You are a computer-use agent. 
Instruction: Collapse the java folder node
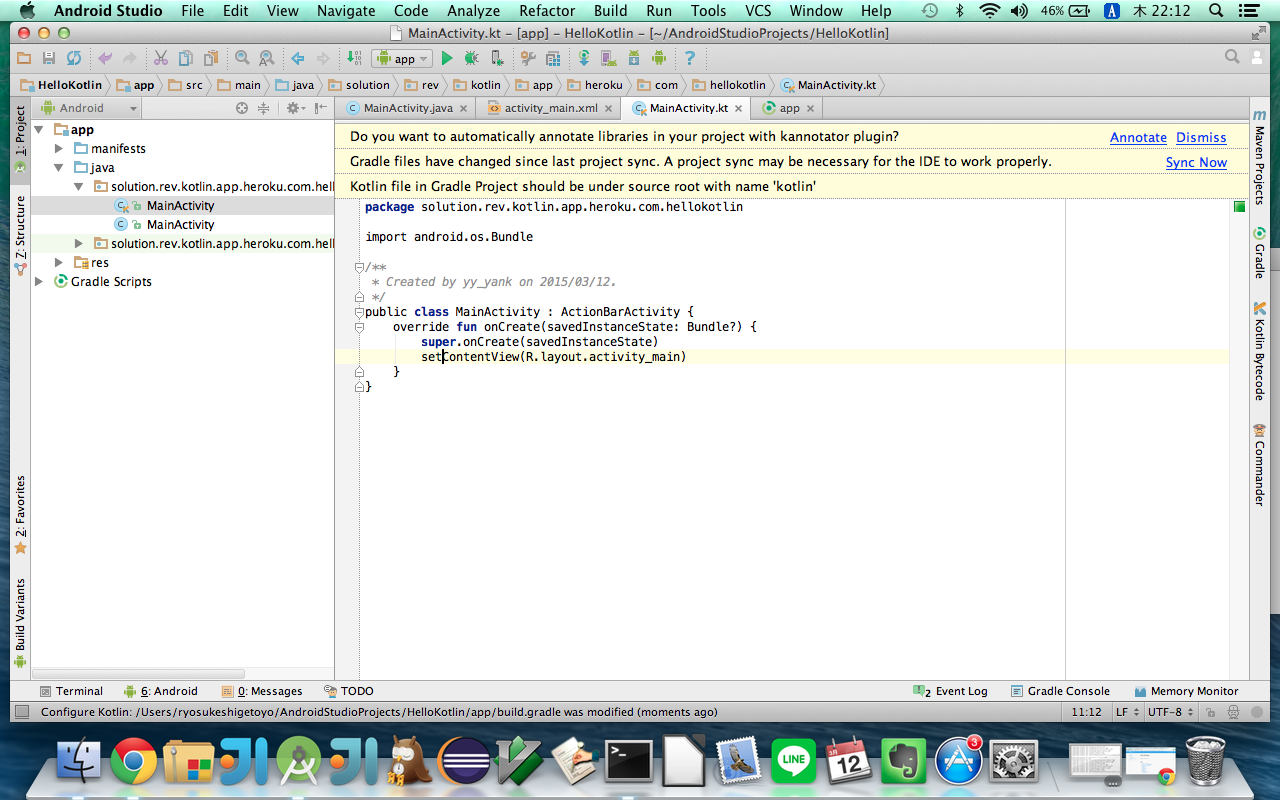pos(59,168)
